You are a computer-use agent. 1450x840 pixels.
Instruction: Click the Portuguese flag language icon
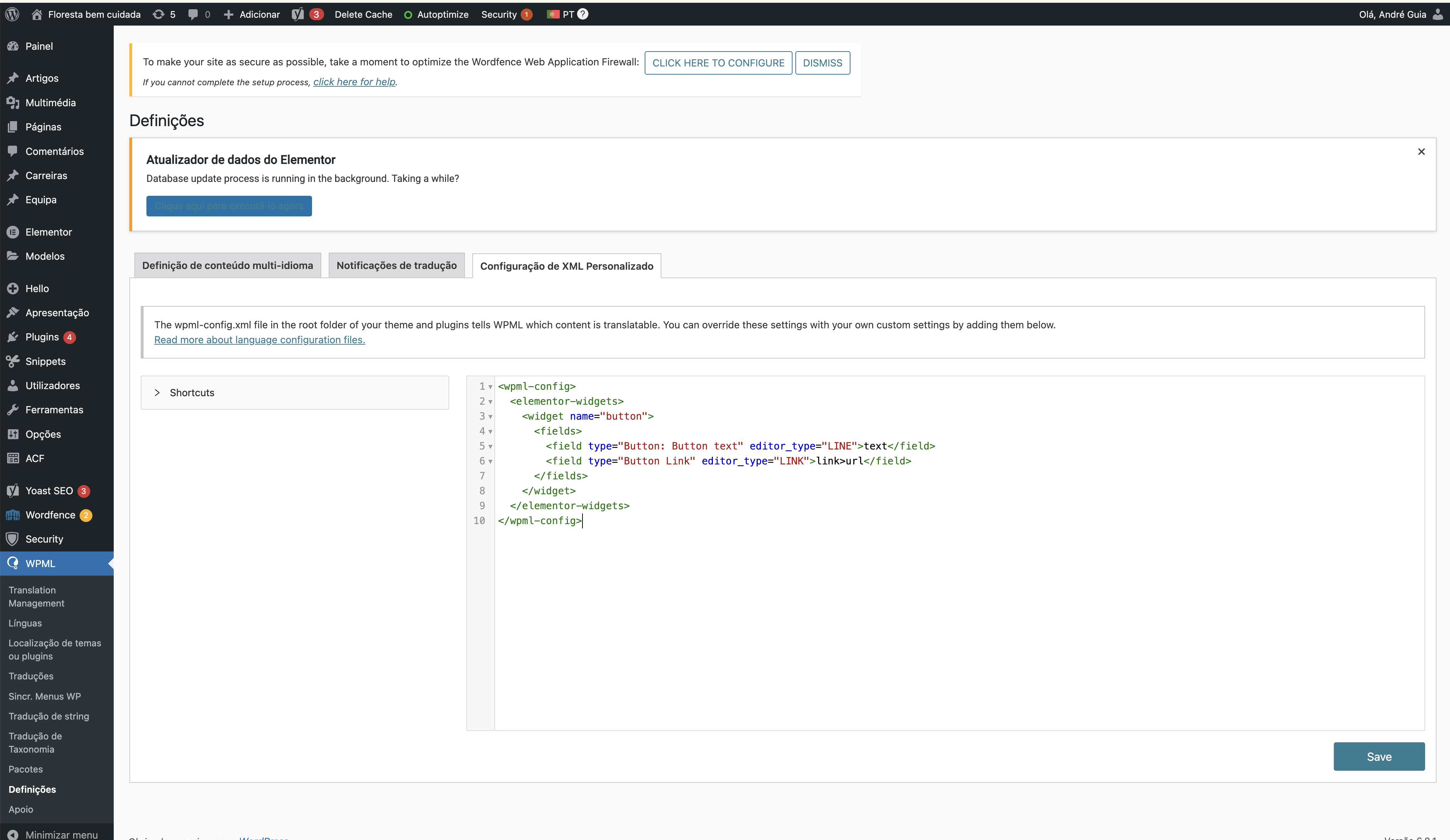coord(553,14)
